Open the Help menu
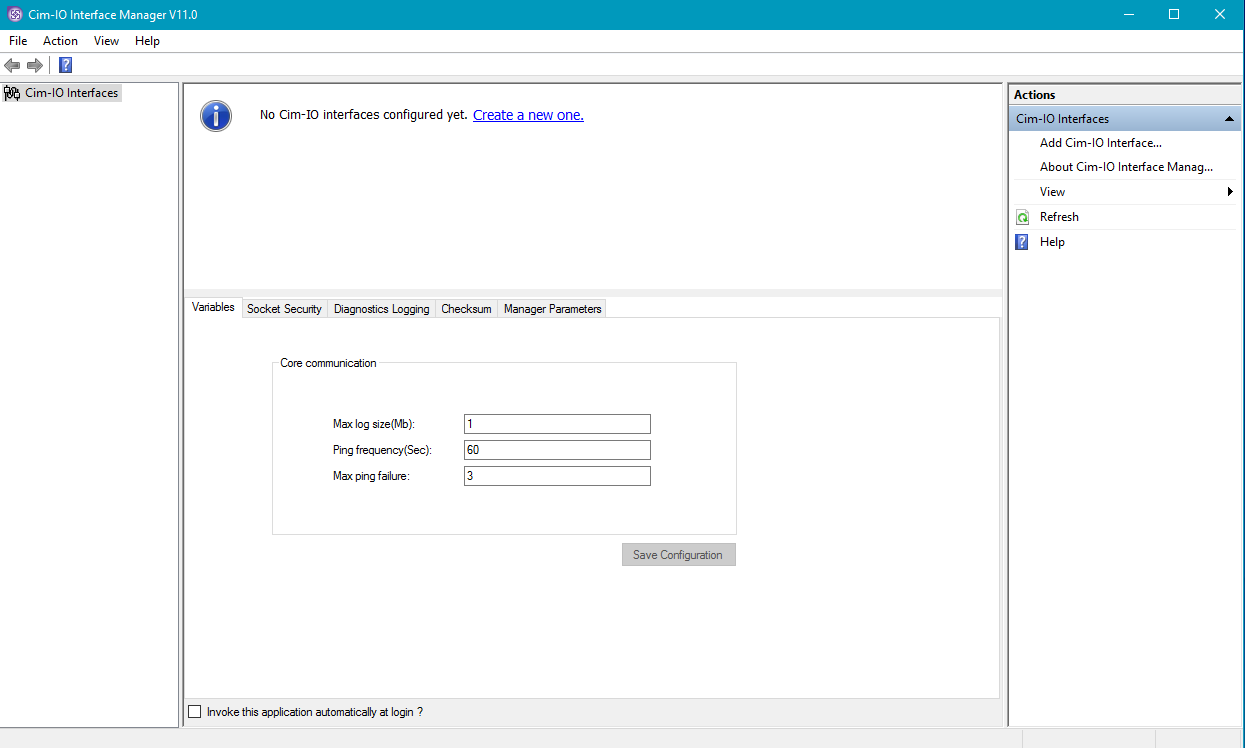Screen dimensions: 1245x748 click(147, 41)
